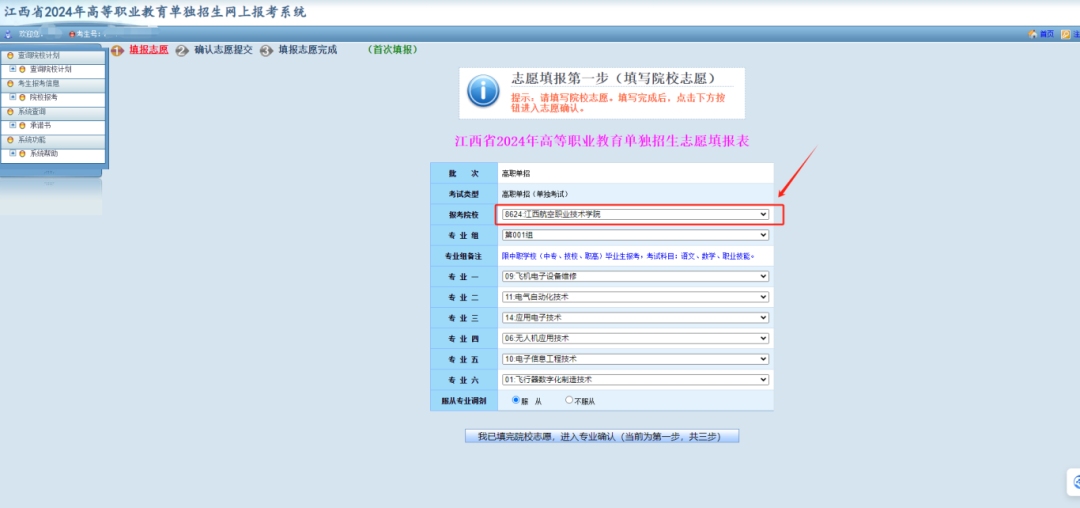Open the 专业六 dropdown showing 飞行器数字化制造技术
The width and height of the screenshot is (1080, 508).
(635, 379)
